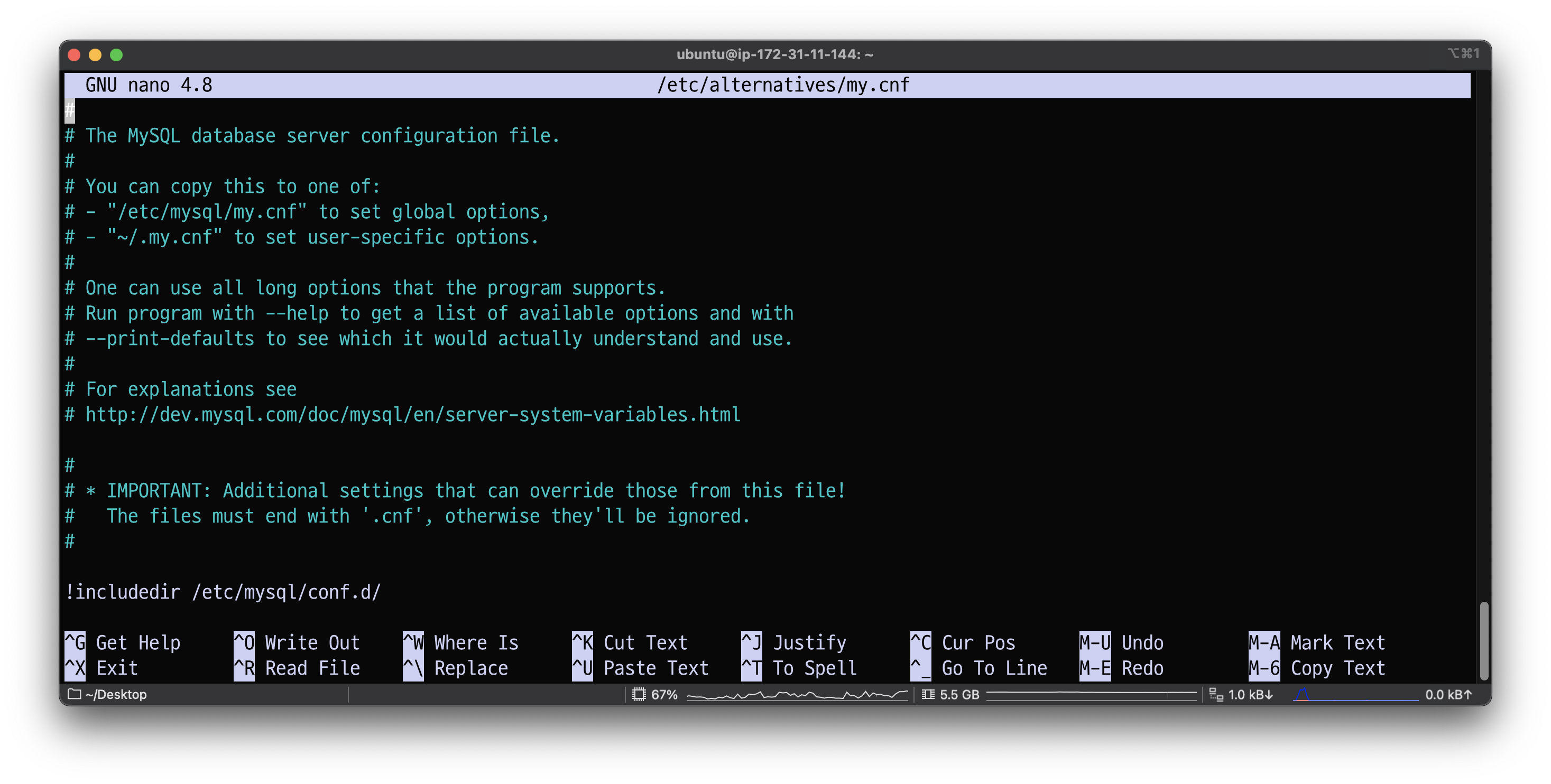
Task: Click the memory icon beside 5.5 GB
Action: click(x=928, y=694)
